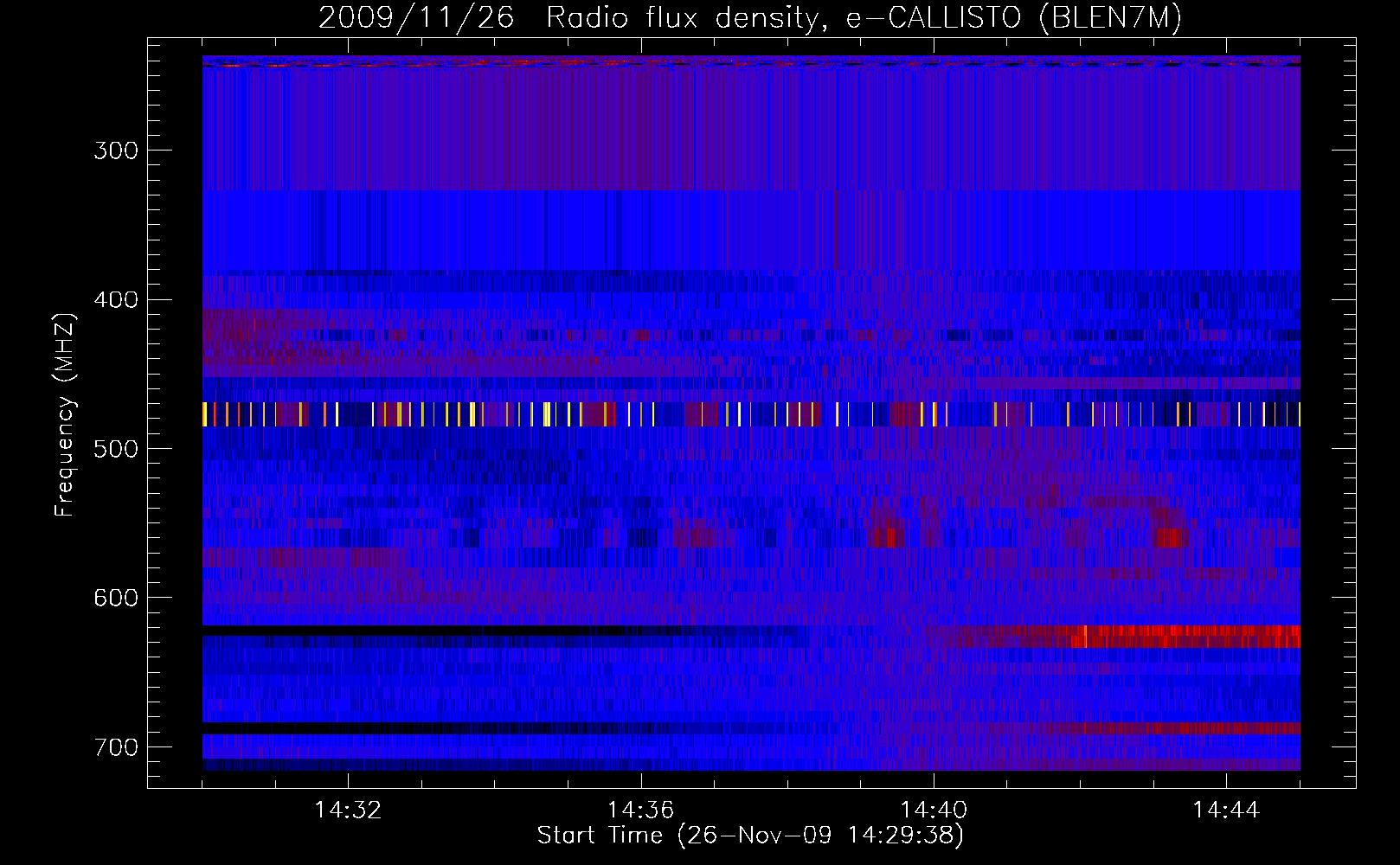Click the 500 frequency tick label

(x=116, y=448)
